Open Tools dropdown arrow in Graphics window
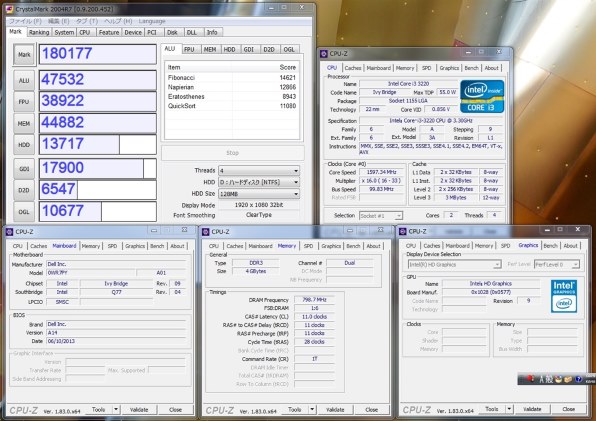 coord(509,409)
